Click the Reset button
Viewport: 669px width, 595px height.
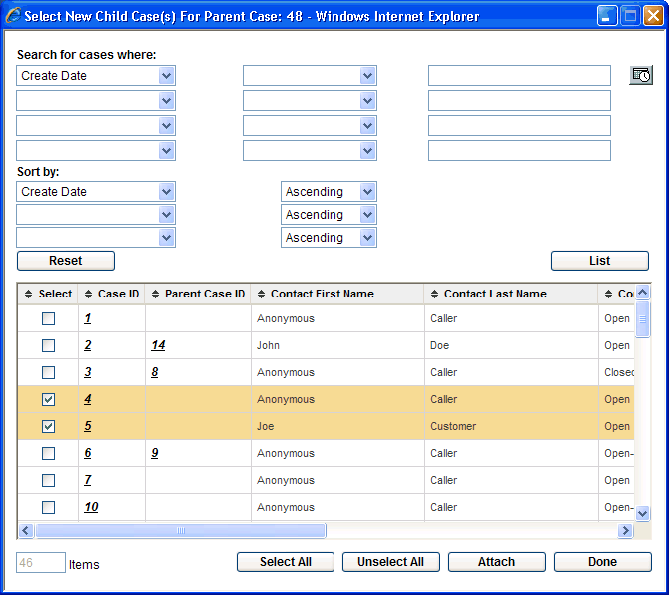coord(66,261)
